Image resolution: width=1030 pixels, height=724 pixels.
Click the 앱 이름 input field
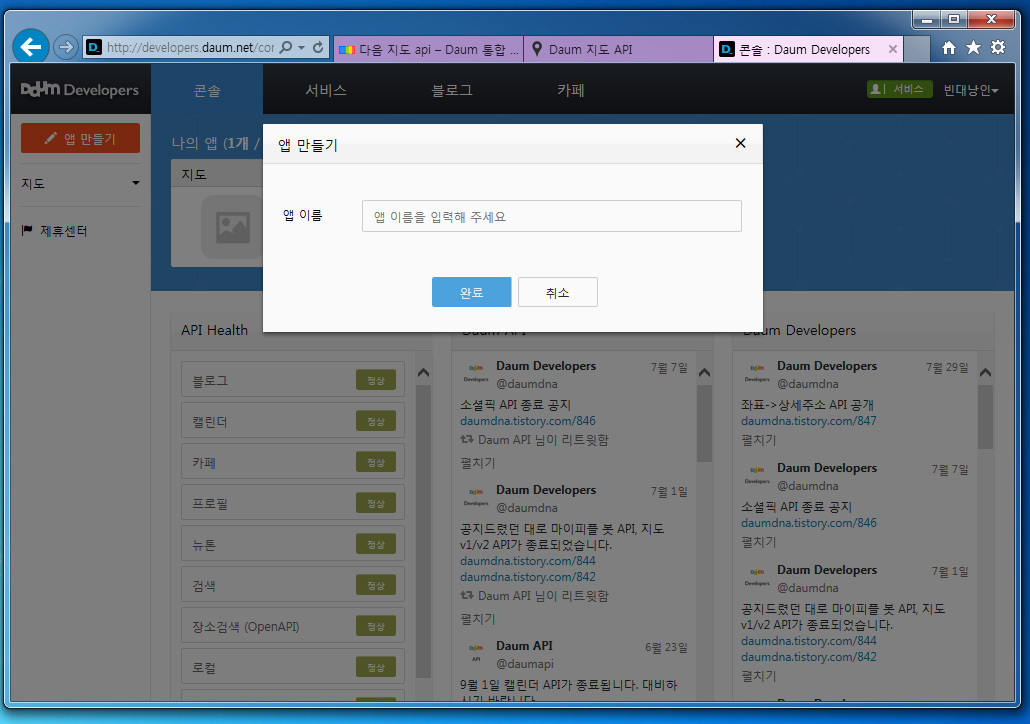551,215
